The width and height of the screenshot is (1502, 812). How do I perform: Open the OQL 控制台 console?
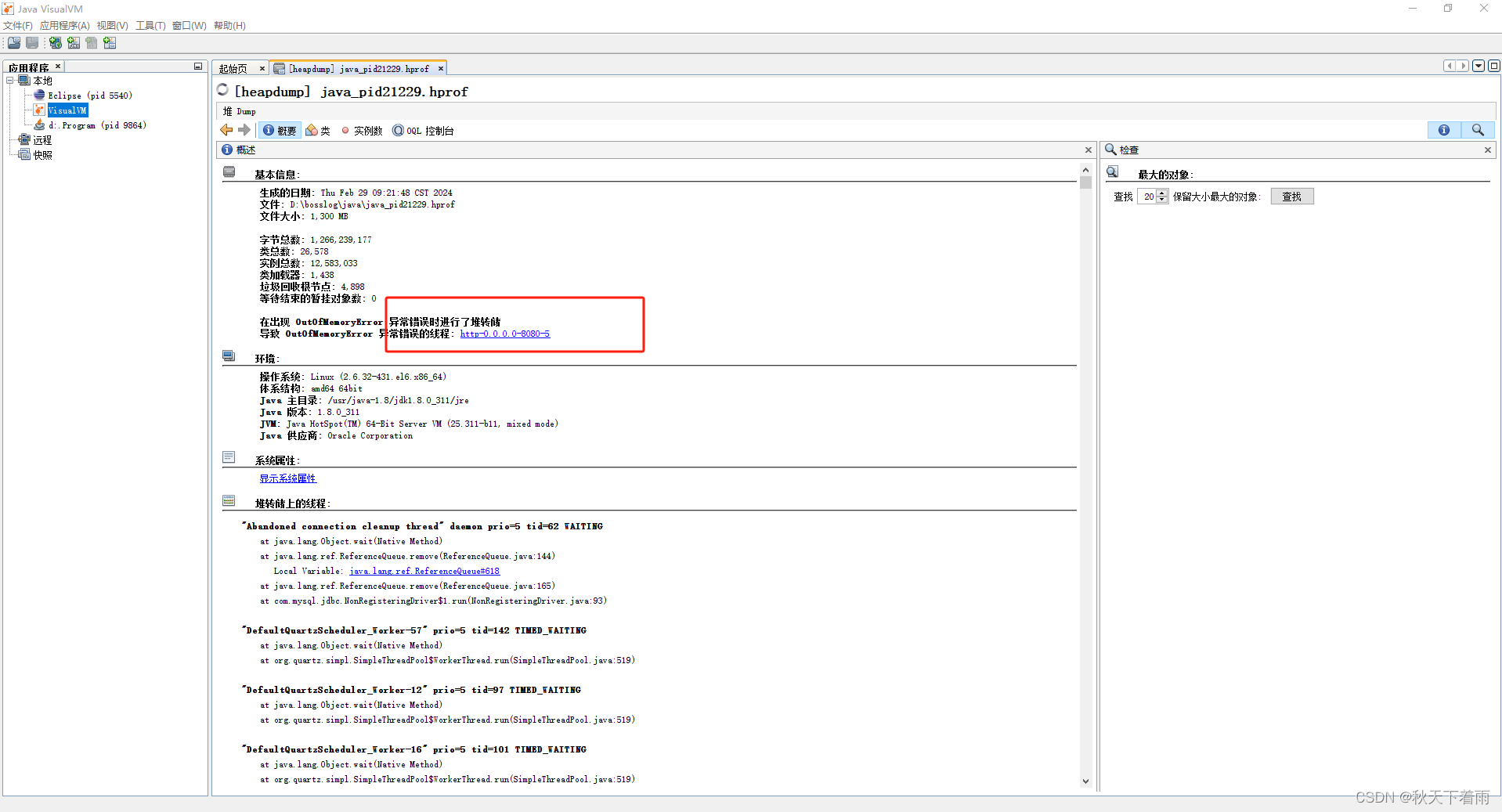[x=423, y=130]
